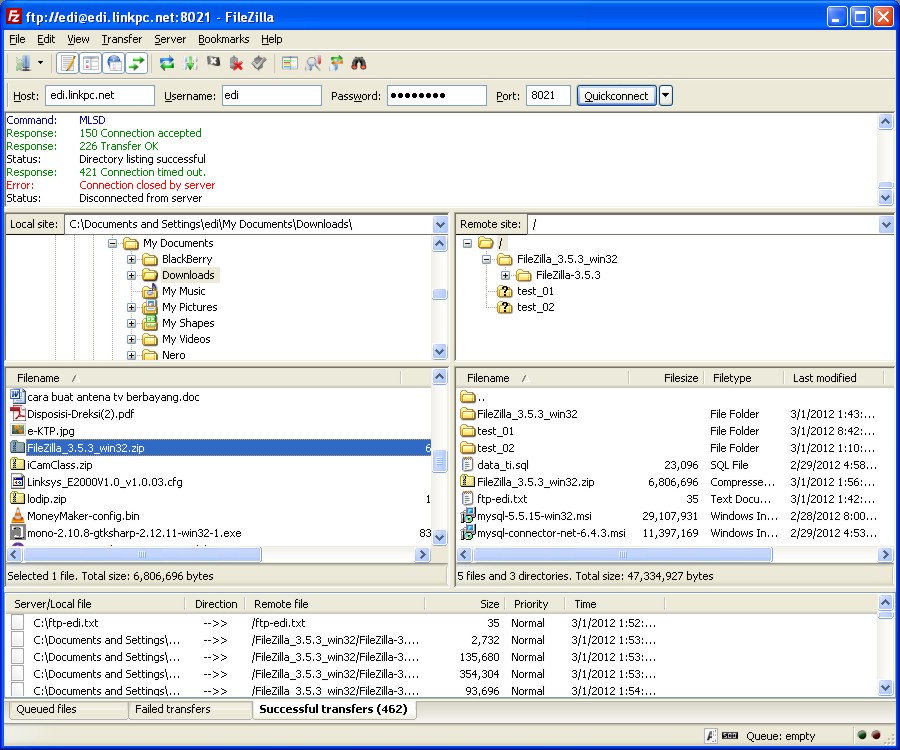Open the Transfer menu
Image resolution: width=900 pixels, height=750 pixels.
(x=122, y=39)
